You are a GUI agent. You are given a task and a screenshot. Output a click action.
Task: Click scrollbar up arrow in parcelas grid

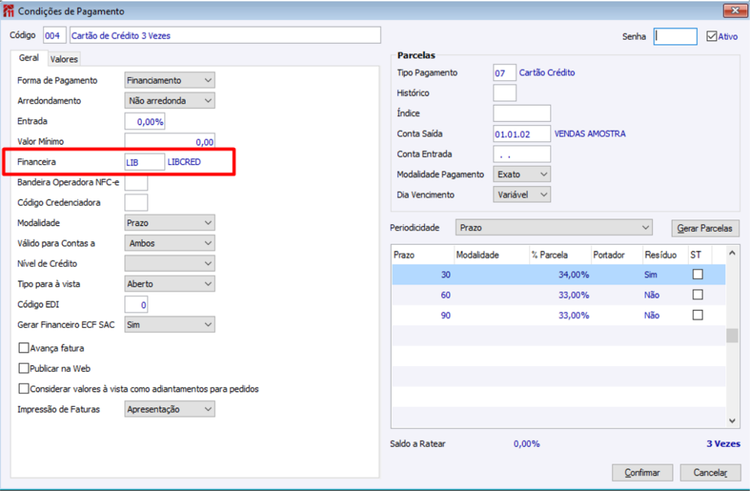pyautogui.click(x=732, y=253)
